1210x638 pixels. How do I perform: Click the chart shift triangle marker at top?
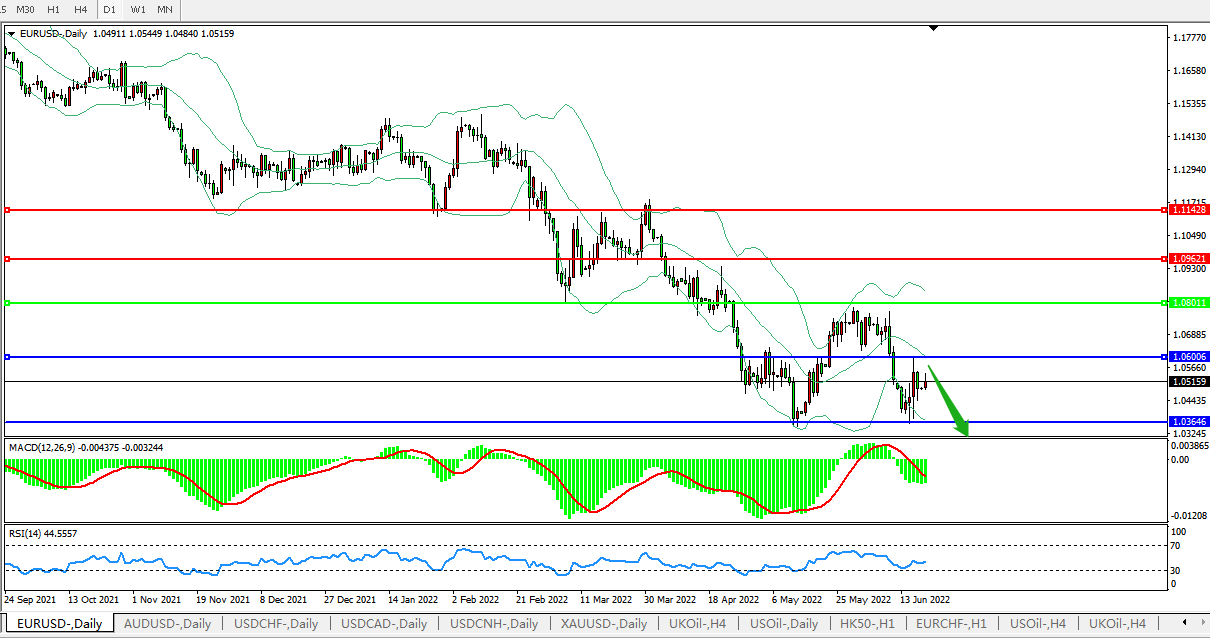pos(933,29)
